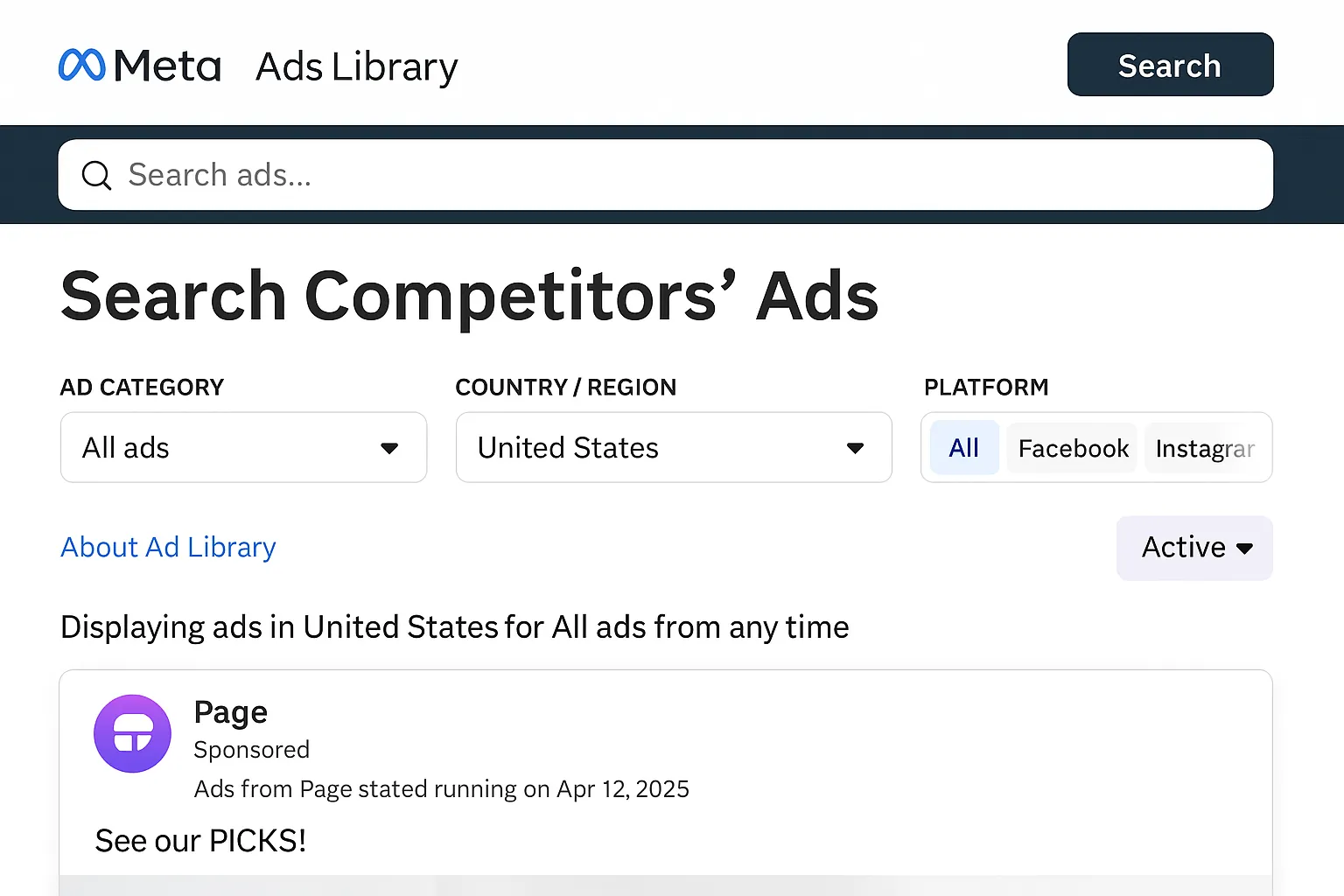Select the All platform option
The width and height of the screenshot is (1344, 896).
(964, 448)
